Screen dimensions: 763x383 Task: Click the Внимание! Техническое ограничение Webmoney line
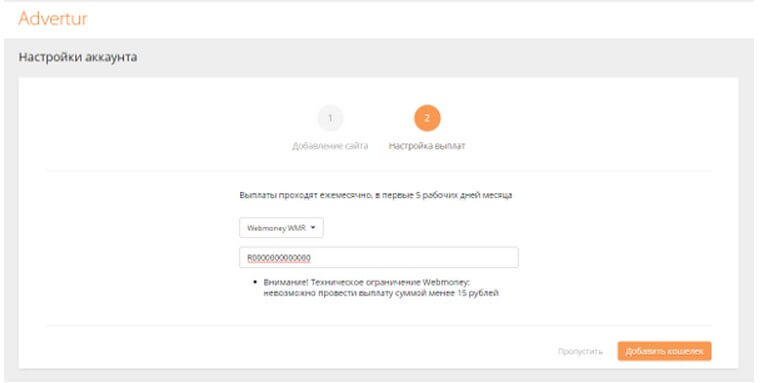click(367, 282)
